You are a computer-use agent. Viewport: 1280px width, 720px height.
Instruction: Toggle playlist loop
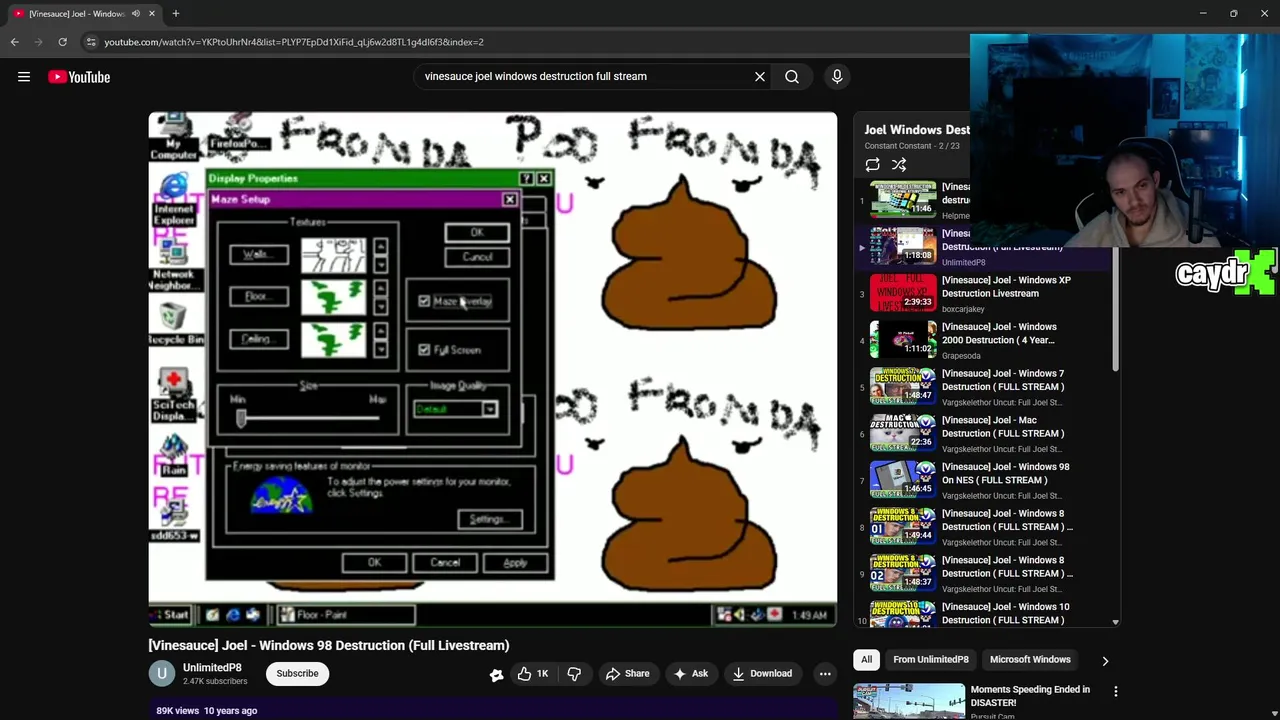[873, 165]
